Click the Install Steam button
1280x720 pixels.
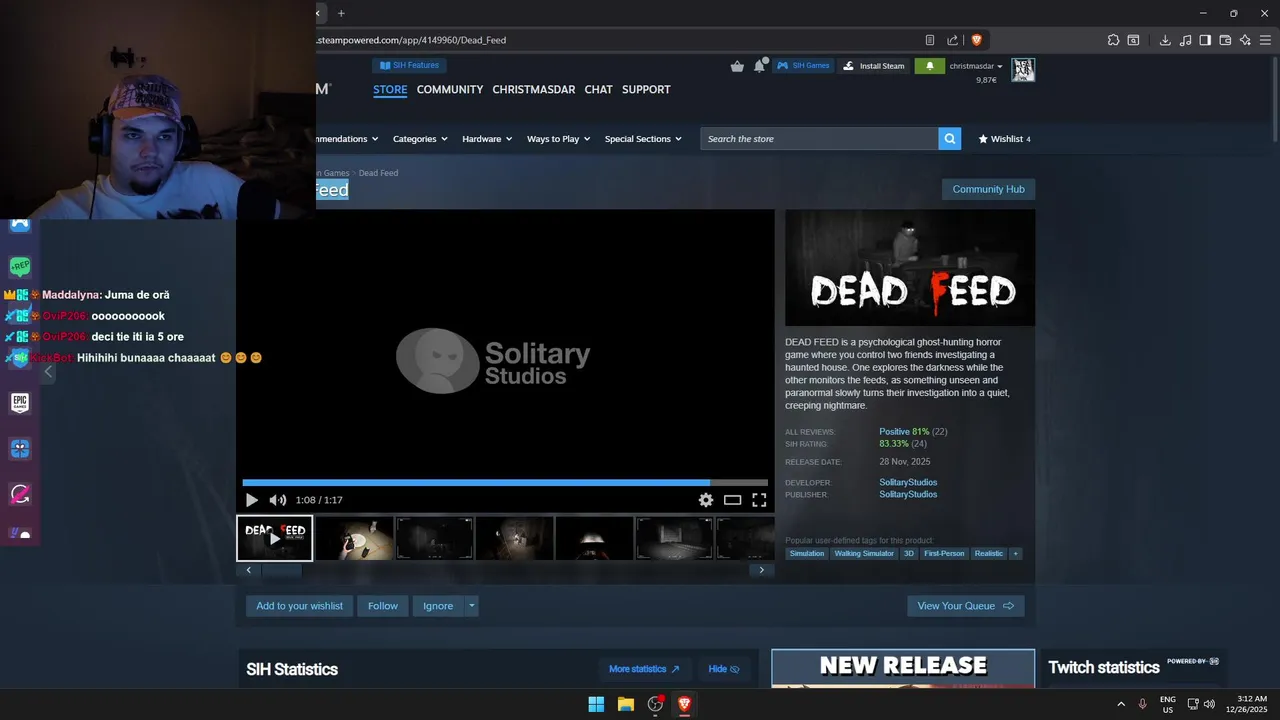[873, 66]
